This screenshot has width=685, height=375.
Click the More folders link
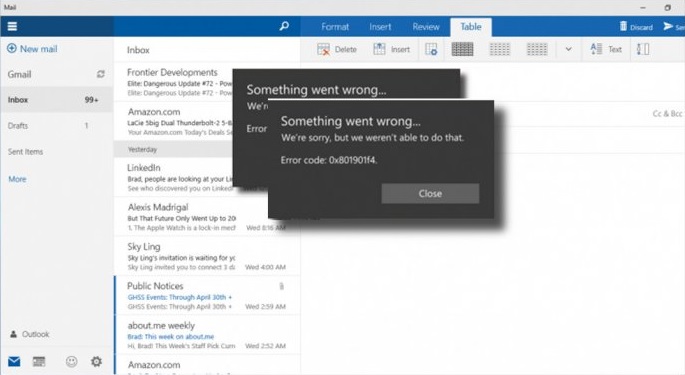[x=17, y=179]
